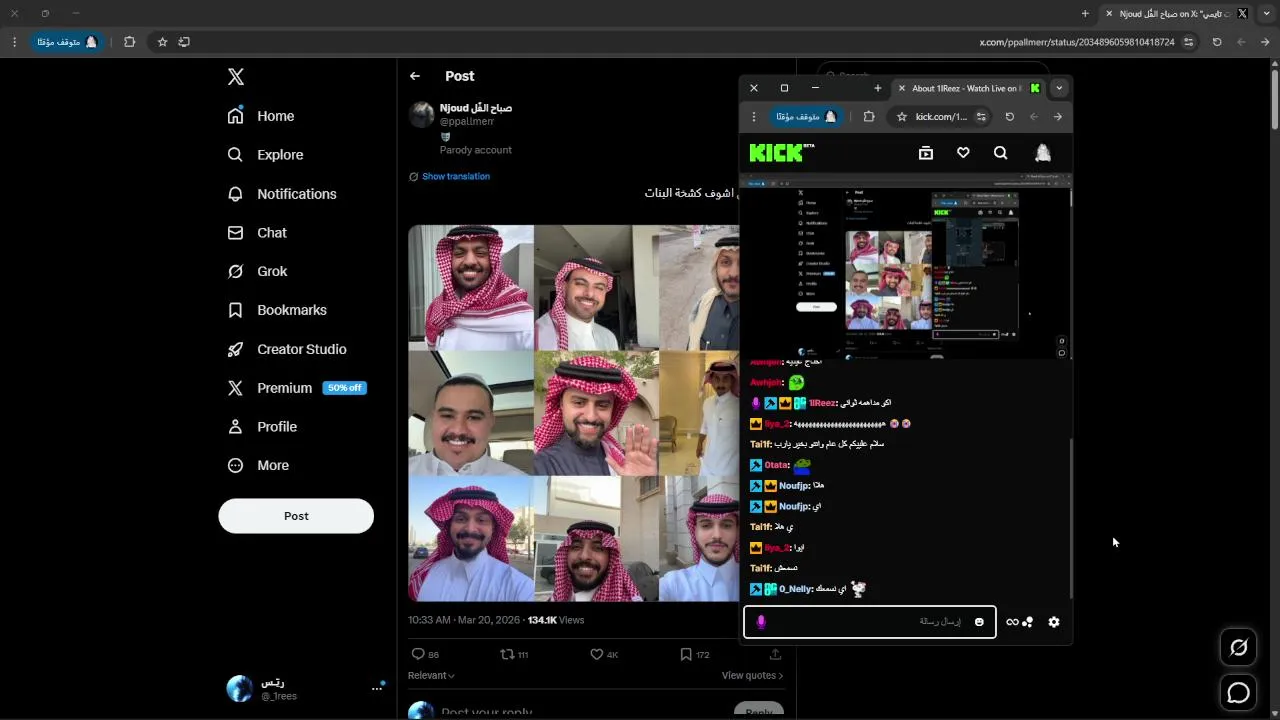
Task: Open the Grok floating button at bottom right
Action: coord(1239,648)
